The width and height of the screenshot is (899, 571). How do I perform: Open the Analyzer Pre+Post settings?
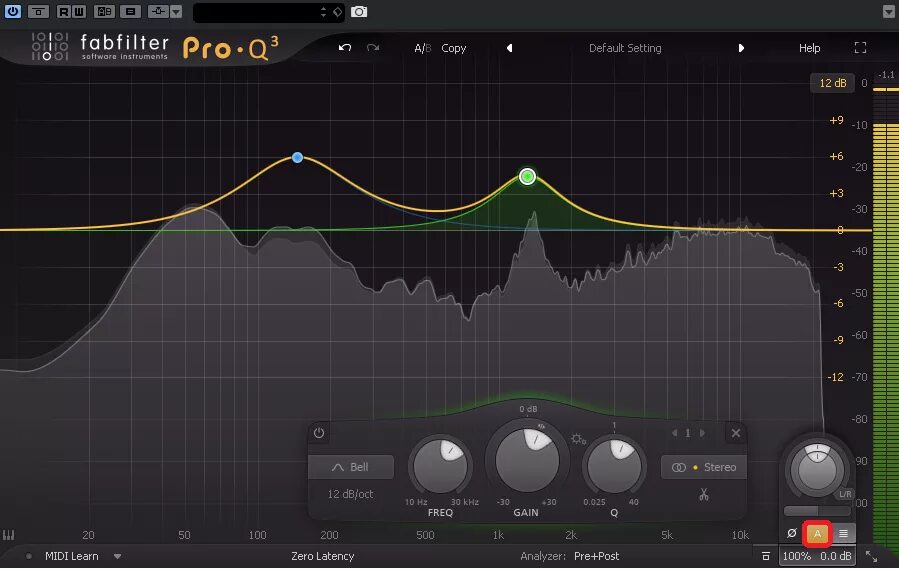(596, 556)
